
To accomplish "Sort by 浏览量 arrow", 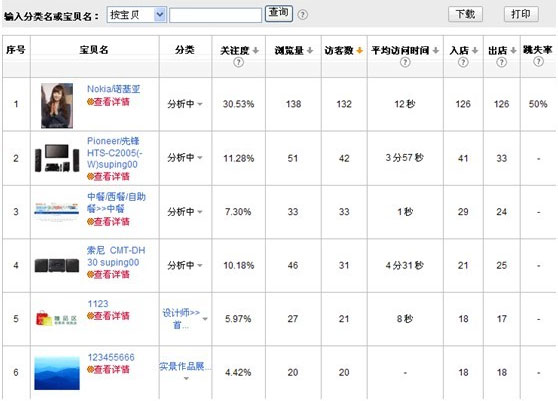I will (x=310, y=51).
